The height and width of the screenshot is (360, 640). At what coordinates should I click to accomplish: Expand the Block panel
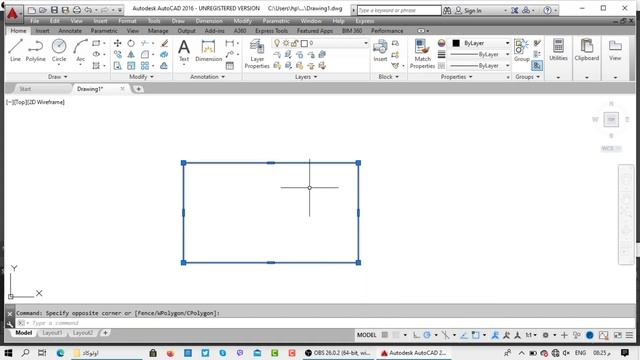point(388,77)
